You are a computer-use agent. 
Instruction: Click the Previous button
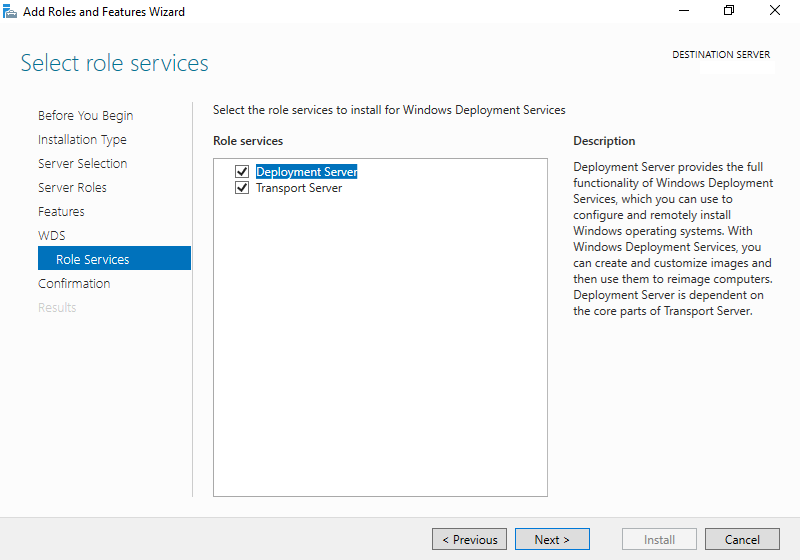click(x=469, y=539)
